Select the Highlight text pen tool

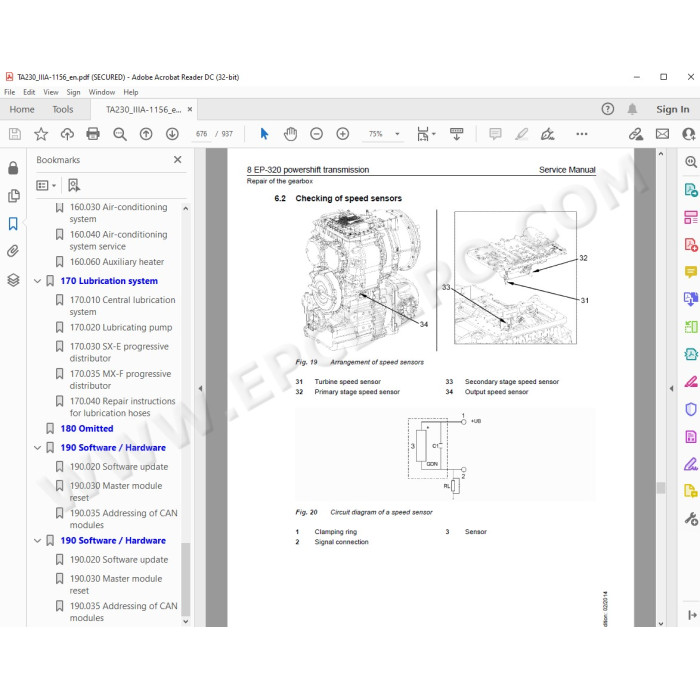tap(521, 134)
